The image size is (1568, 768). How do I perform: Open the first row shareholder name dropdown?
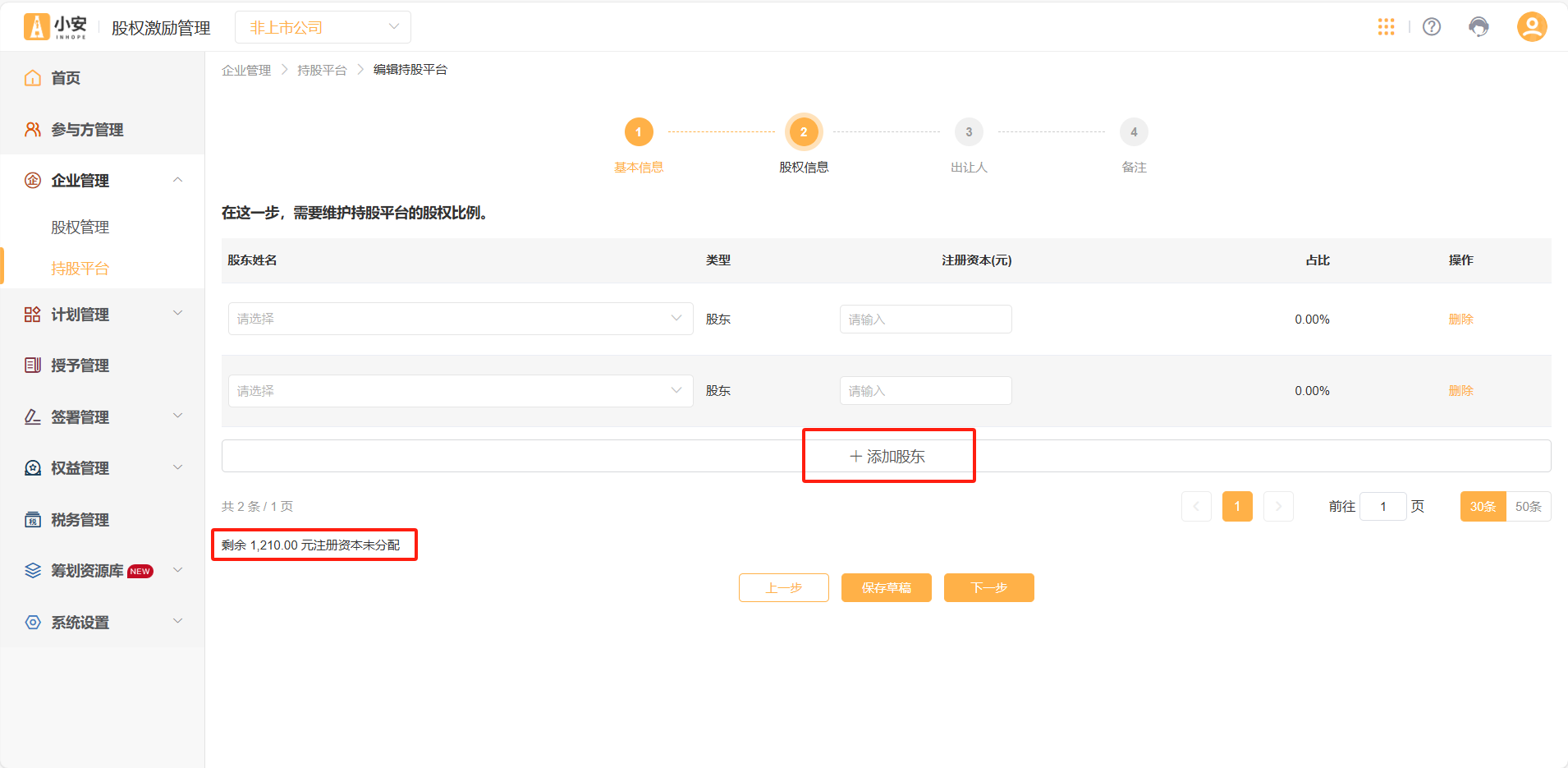[x=461, y=319]
